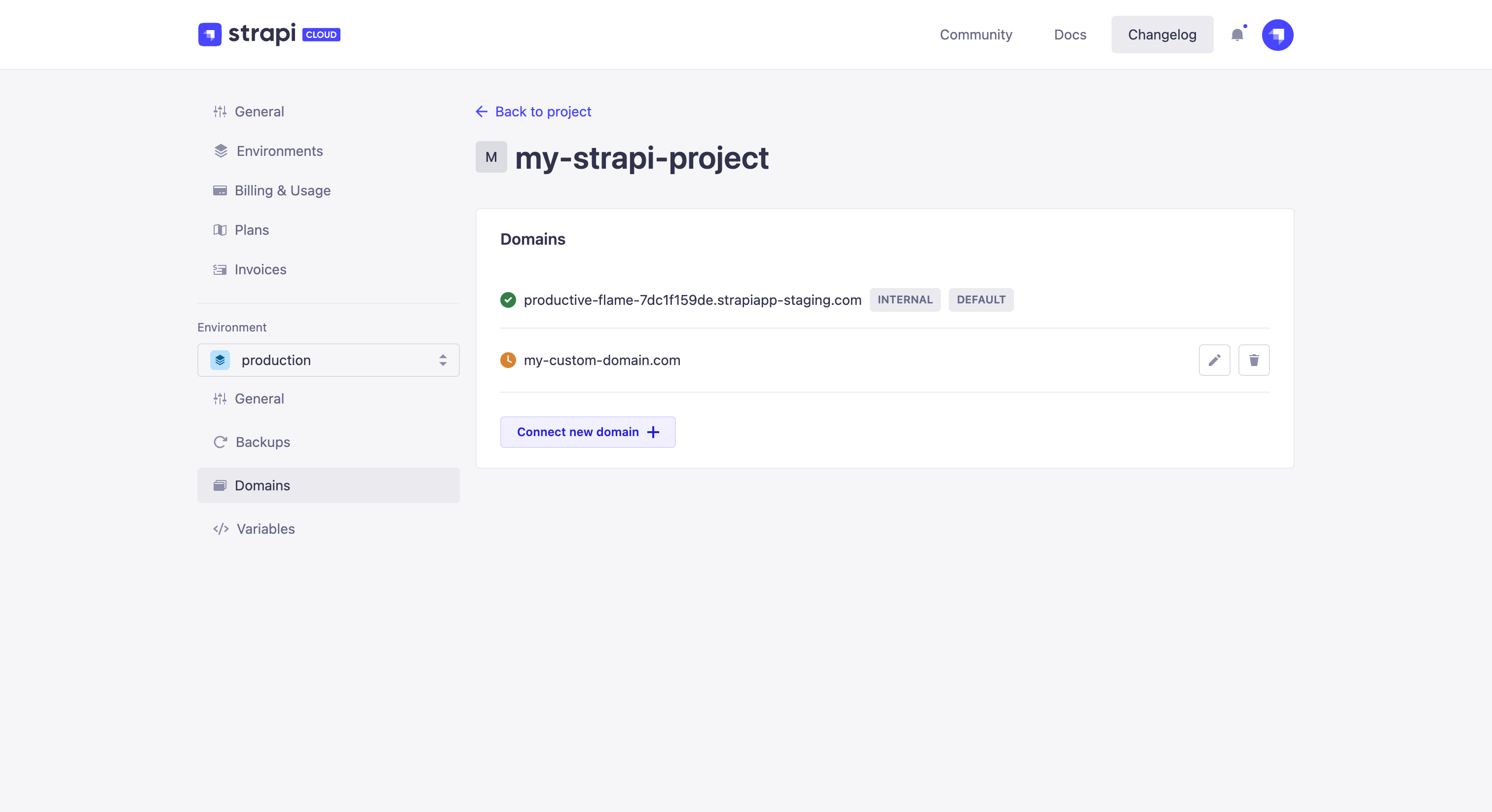Click the Variables sidebar icon

pyautogui.click(x=219, y=529)
